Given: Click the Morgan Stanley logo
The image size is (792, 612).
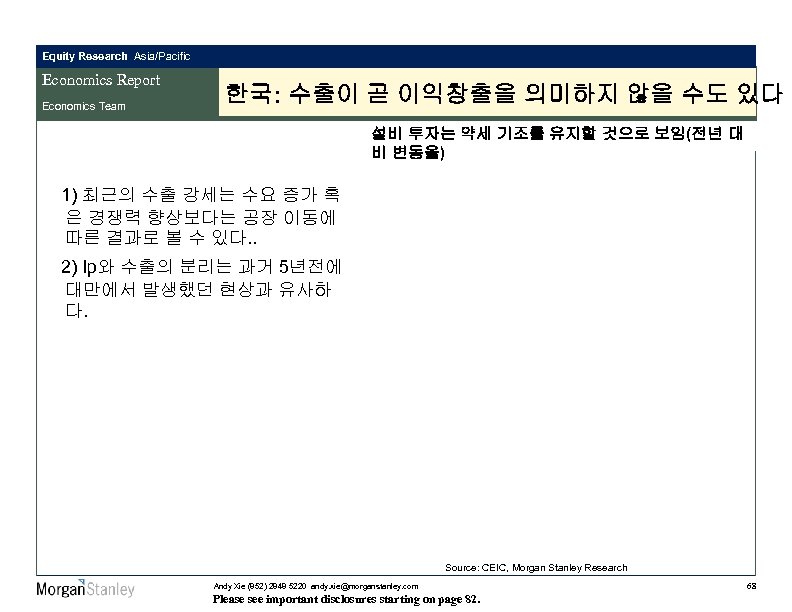Looking at the screenshot, I should [85, 589].
